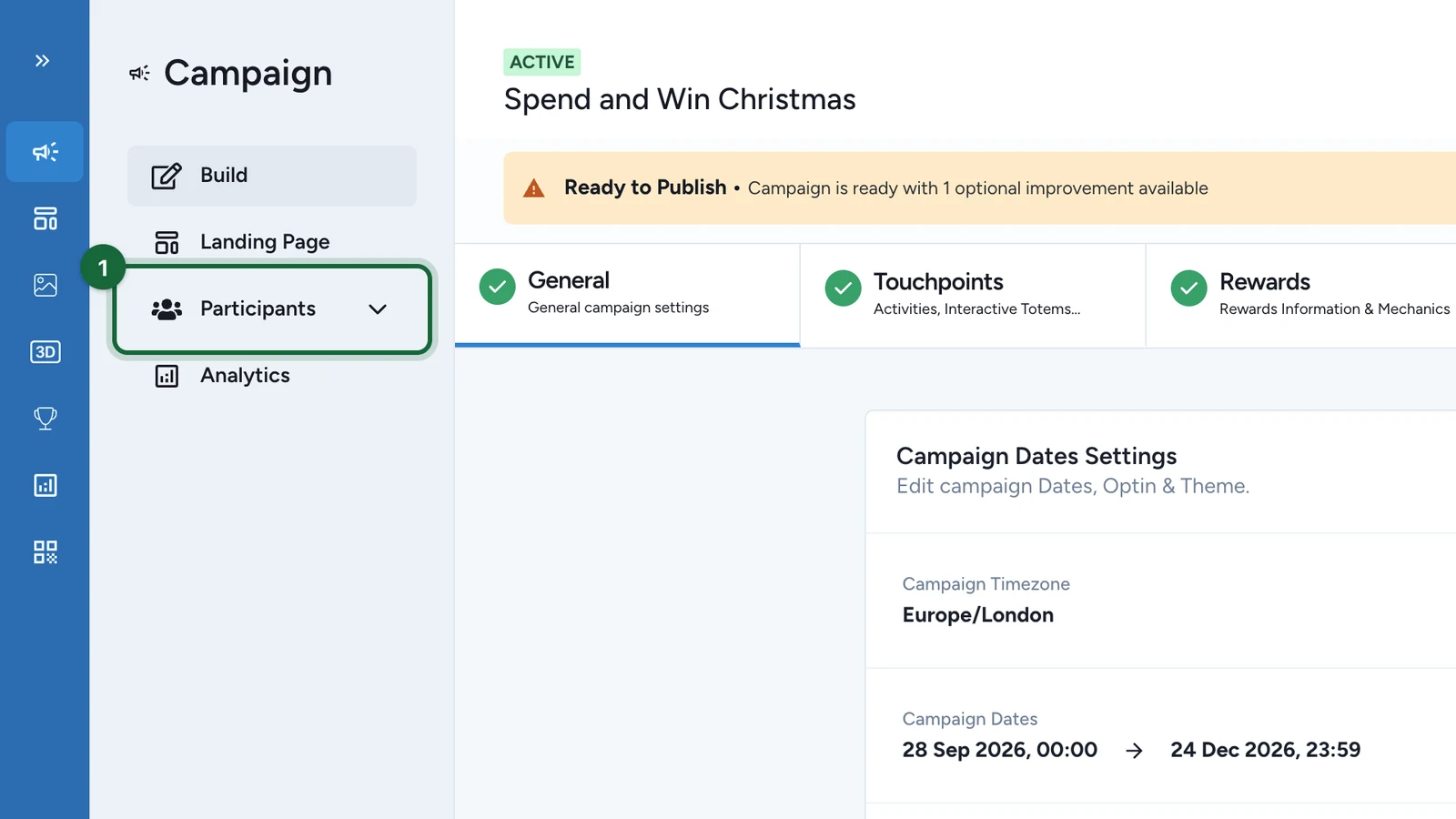Select the start date 28 Sep 2026
Image resolution: width=1456 pixels, height=819 pixels.
[999, 750]
